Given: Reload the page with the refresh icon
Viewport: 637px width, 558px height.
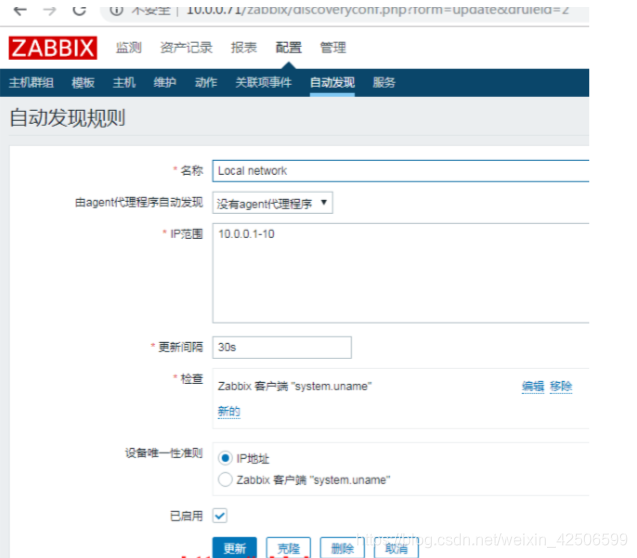Looking at the screenshot, I should [x=79, y=10].
